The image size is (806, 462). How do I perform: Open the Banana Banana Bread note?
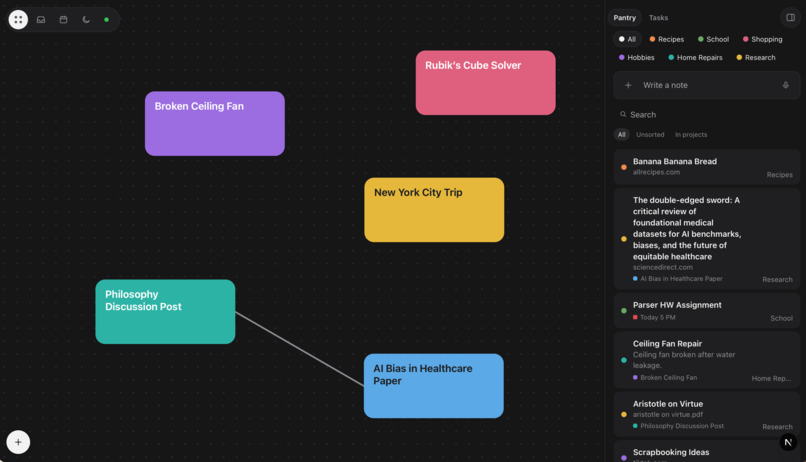(x=706, y=167)
